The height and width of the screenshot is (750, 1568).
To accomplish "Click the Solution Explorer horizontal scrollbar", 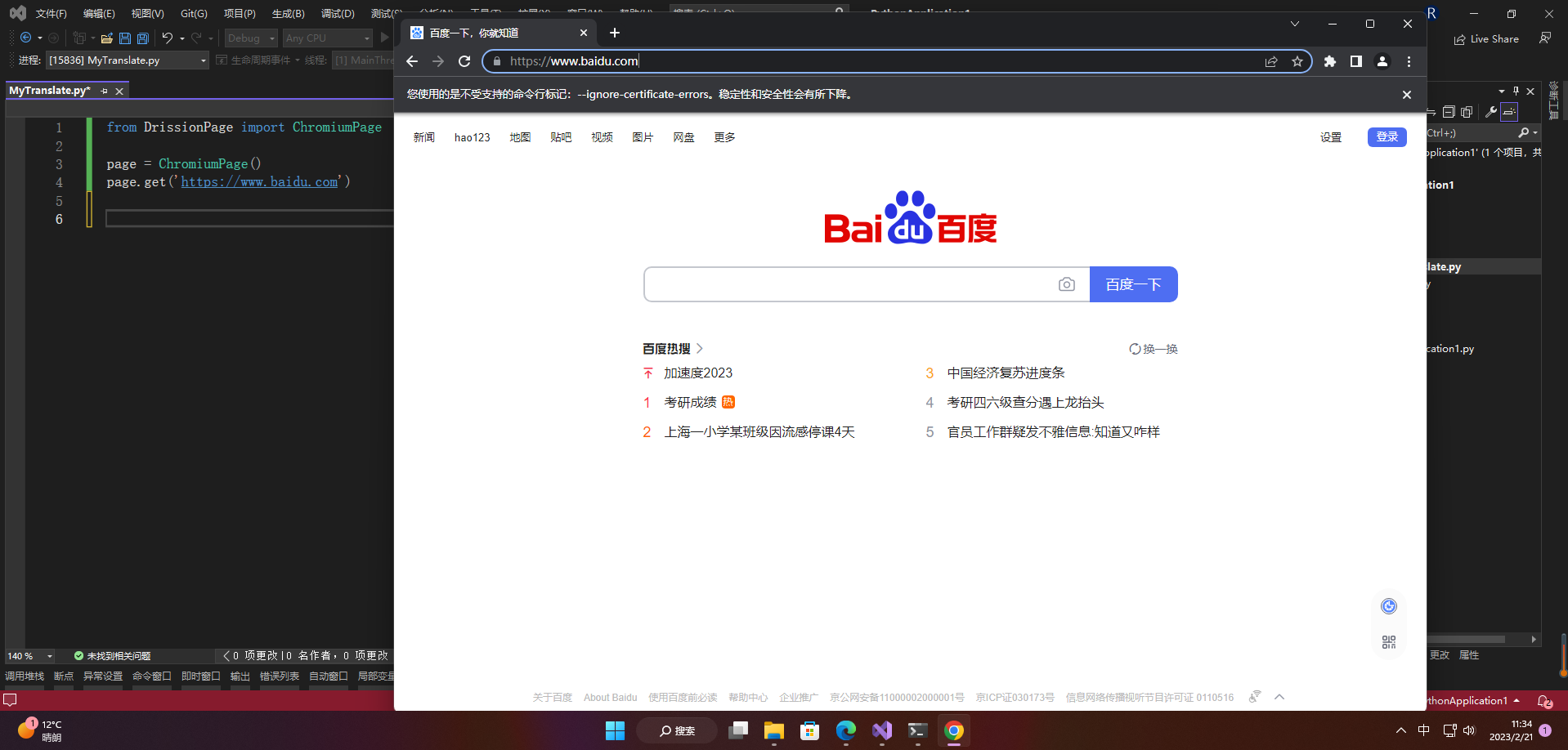I will pos(1467,639).
